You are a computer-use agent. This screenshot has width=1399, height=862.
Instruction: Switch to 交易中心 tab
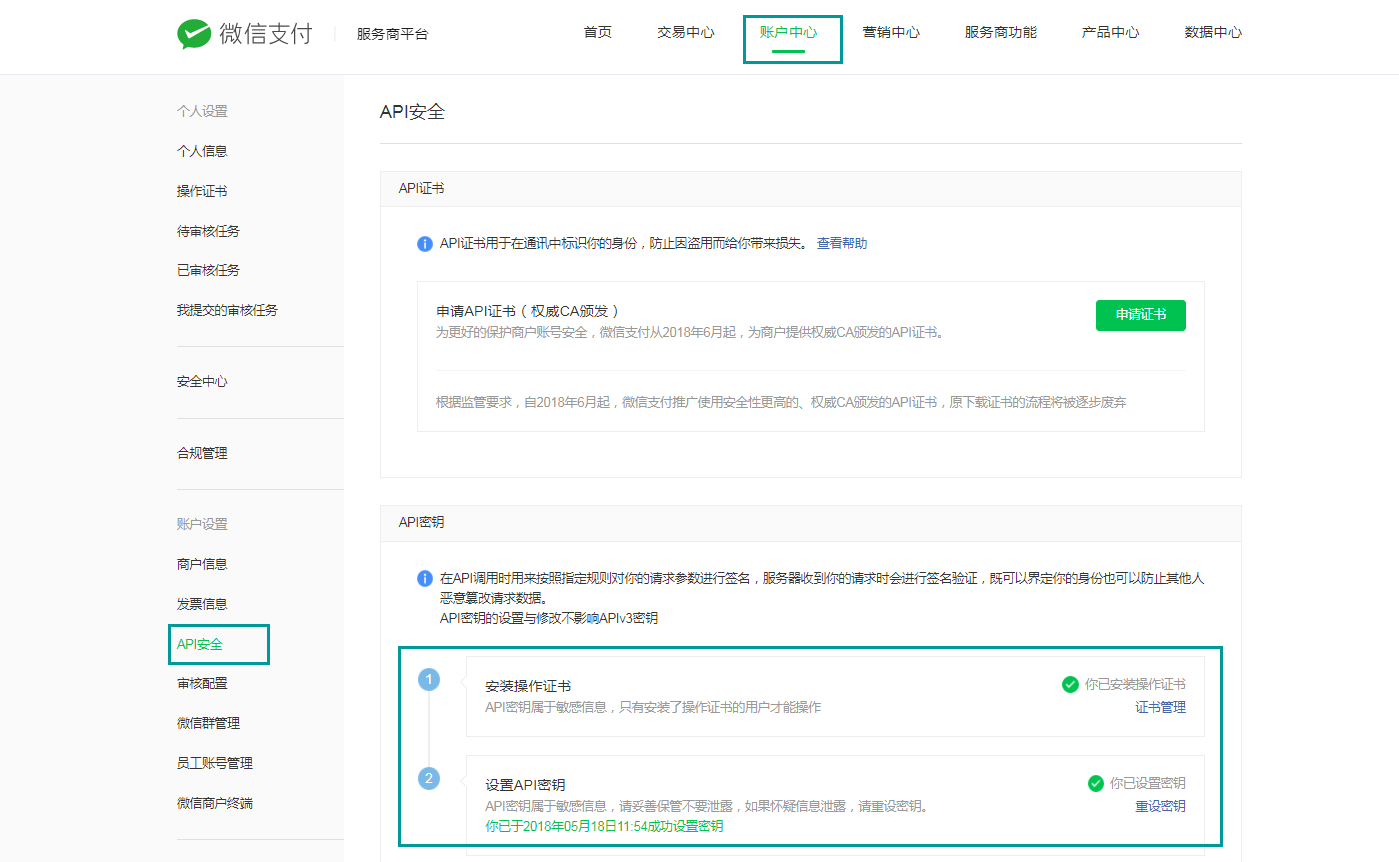pyautogui.click(x=686, y=32)
